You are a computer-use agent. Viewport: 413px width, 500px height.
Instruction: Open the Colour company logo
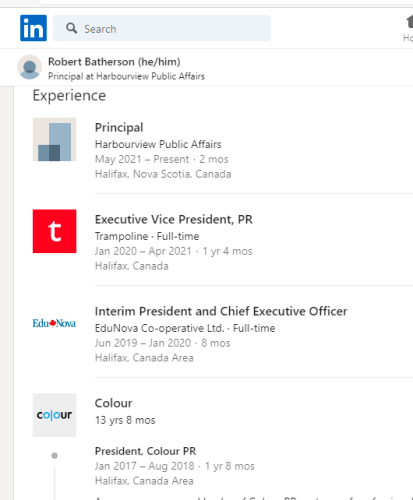[54, 415]
